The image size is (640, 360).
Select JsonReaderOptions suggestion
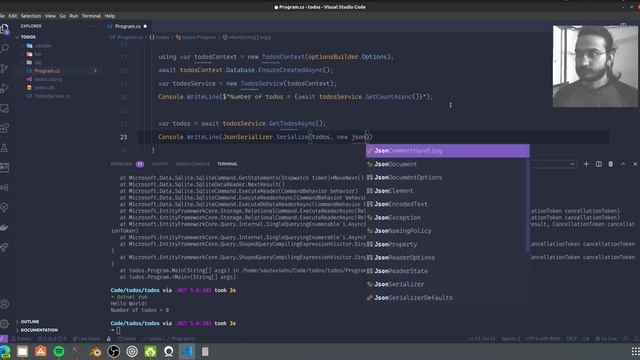click(x=447, y=258)
